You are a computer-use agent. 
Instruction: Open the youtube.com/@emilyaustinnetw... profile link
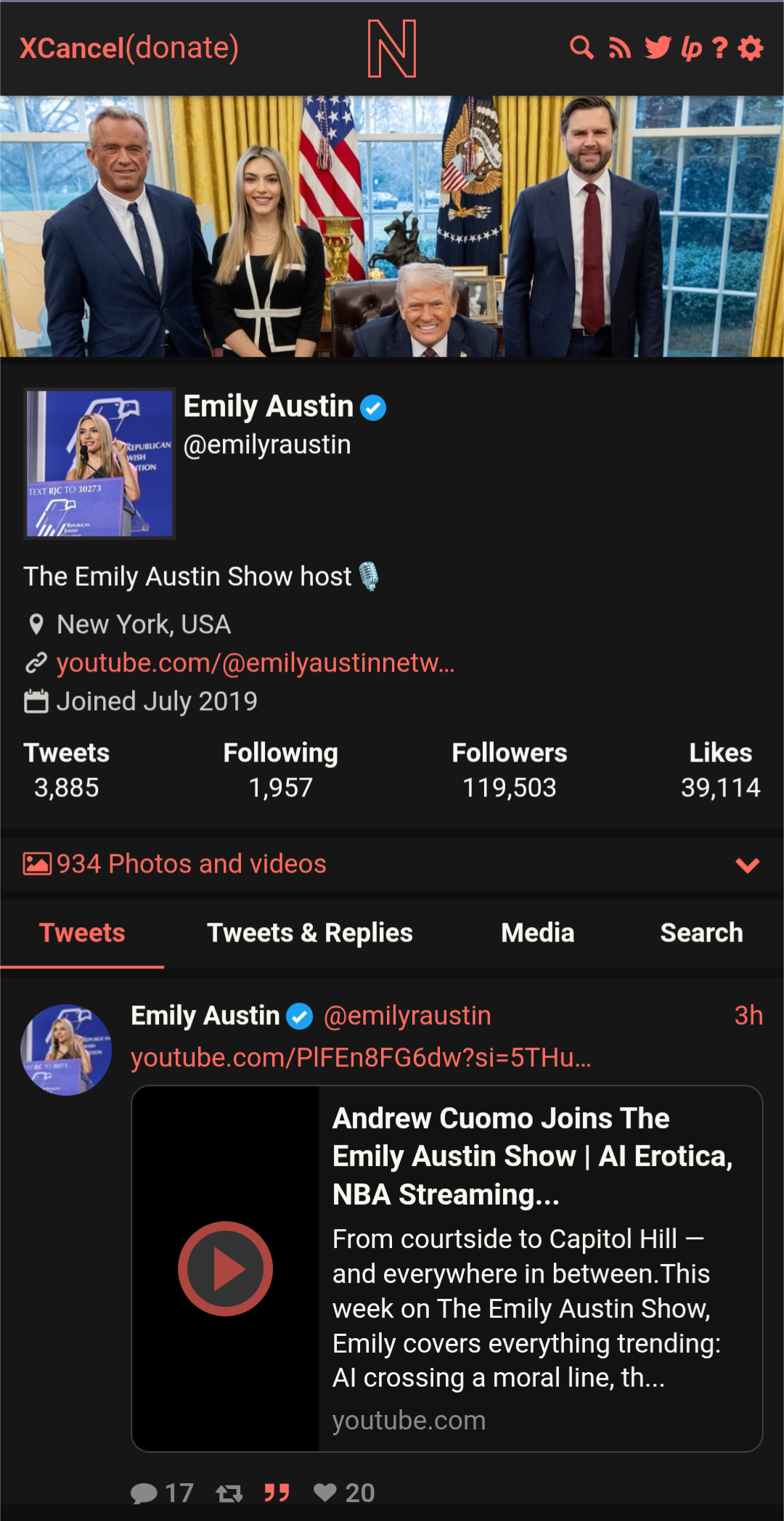tap(256, 663)
